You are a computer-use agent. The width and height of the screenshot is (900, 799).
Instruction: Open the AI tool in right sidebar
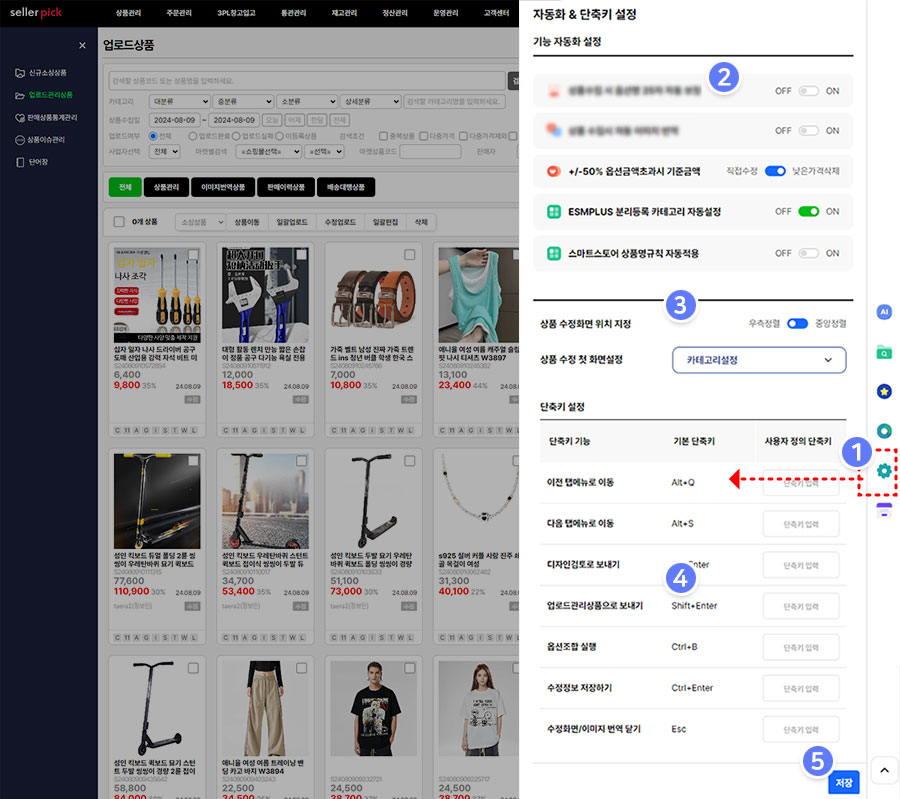point(884,312)
